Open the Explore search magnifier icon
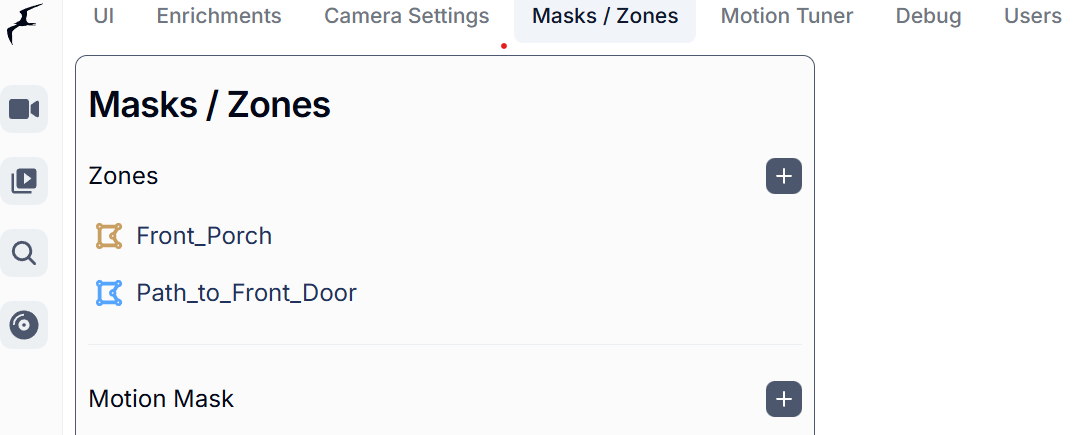This screenshot has height=435, width=1083. click(x=24, y=253)
